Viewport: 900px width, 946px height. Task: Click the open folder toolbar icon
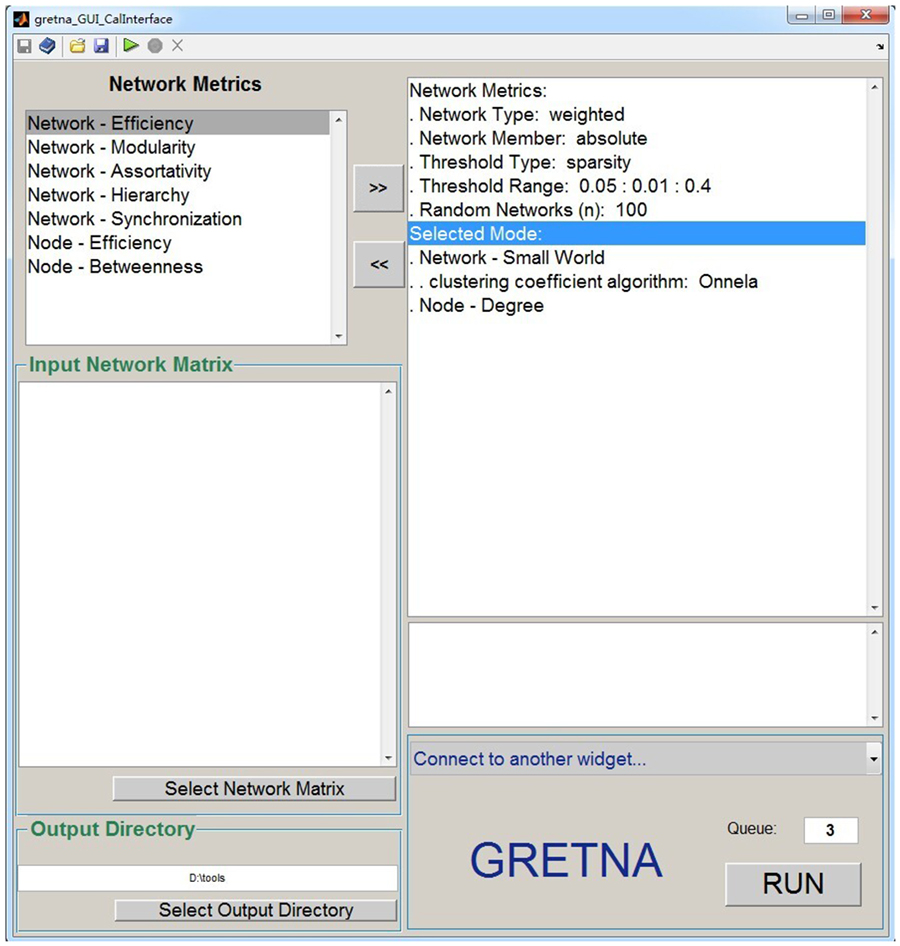[x=77, y=46]
